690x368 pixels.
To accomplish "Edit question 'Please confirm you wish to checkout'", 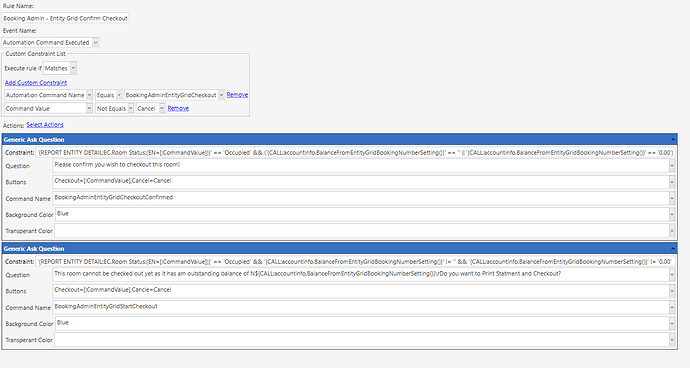I will coord(360,166).
